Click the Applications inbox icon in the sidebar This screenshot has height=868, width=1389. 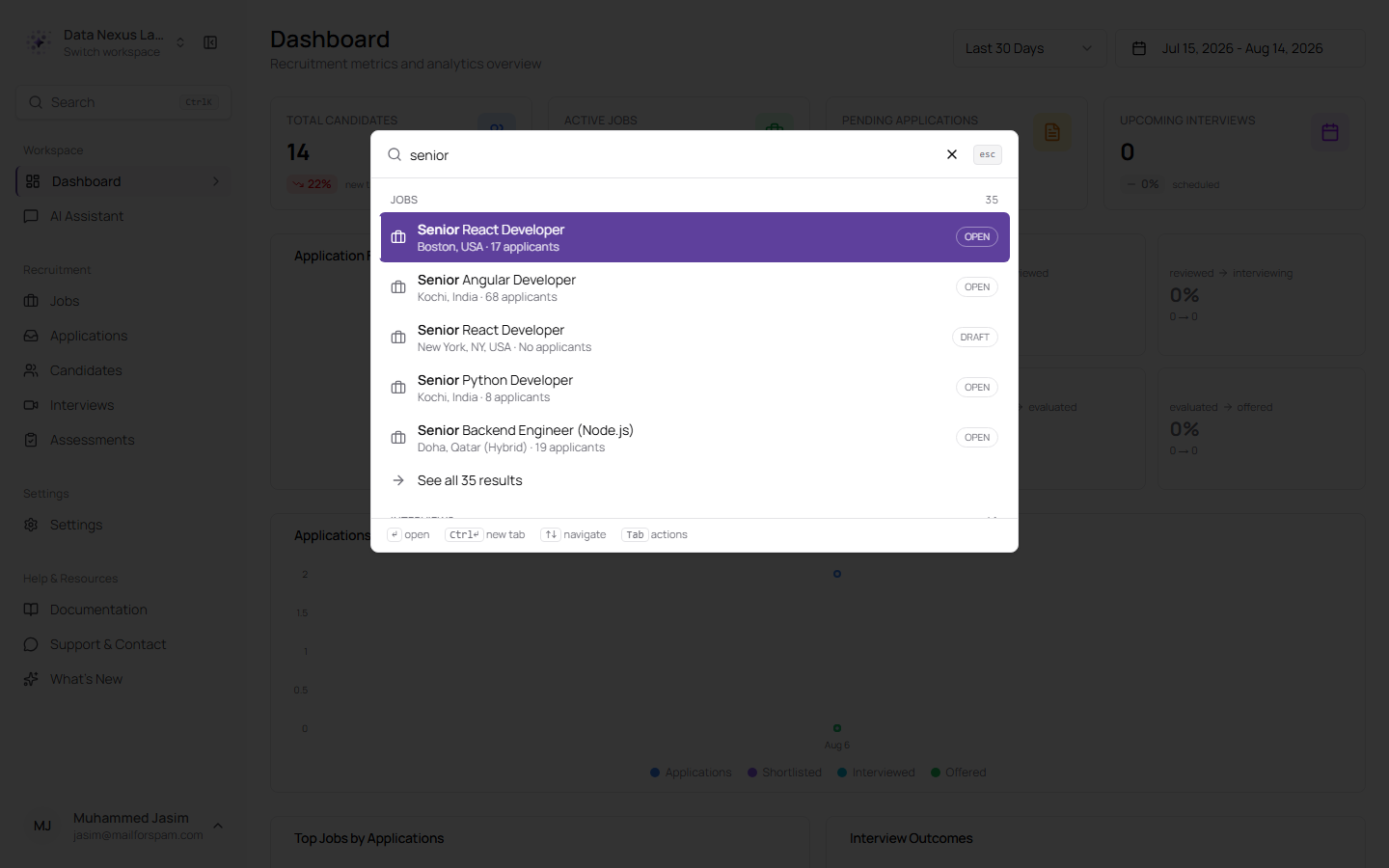coord(31,336)
